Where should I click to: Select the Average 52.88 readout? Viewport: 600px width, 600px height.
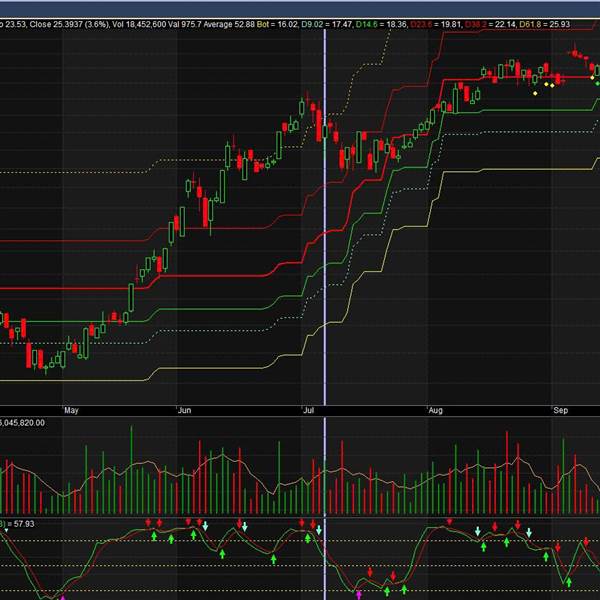click(x=229, y=24)
